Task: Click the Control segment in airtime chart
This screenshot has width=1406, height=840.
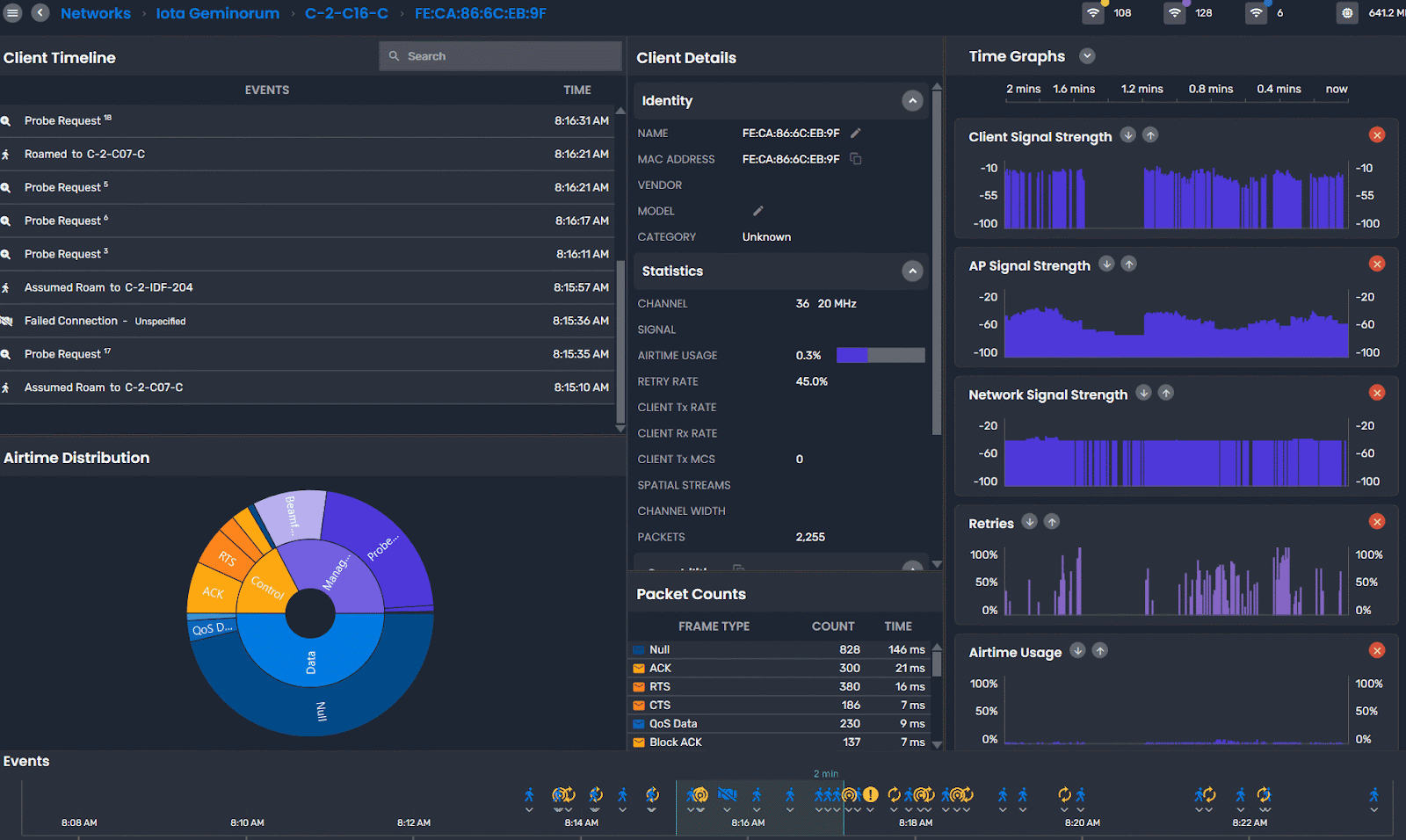Action: click(x=266, y=587)
